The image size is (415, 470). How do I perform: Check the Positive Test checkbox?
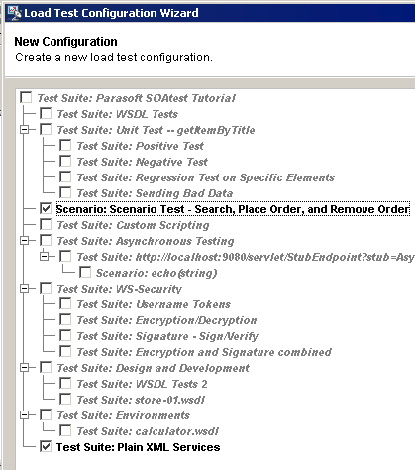(65, 145)
